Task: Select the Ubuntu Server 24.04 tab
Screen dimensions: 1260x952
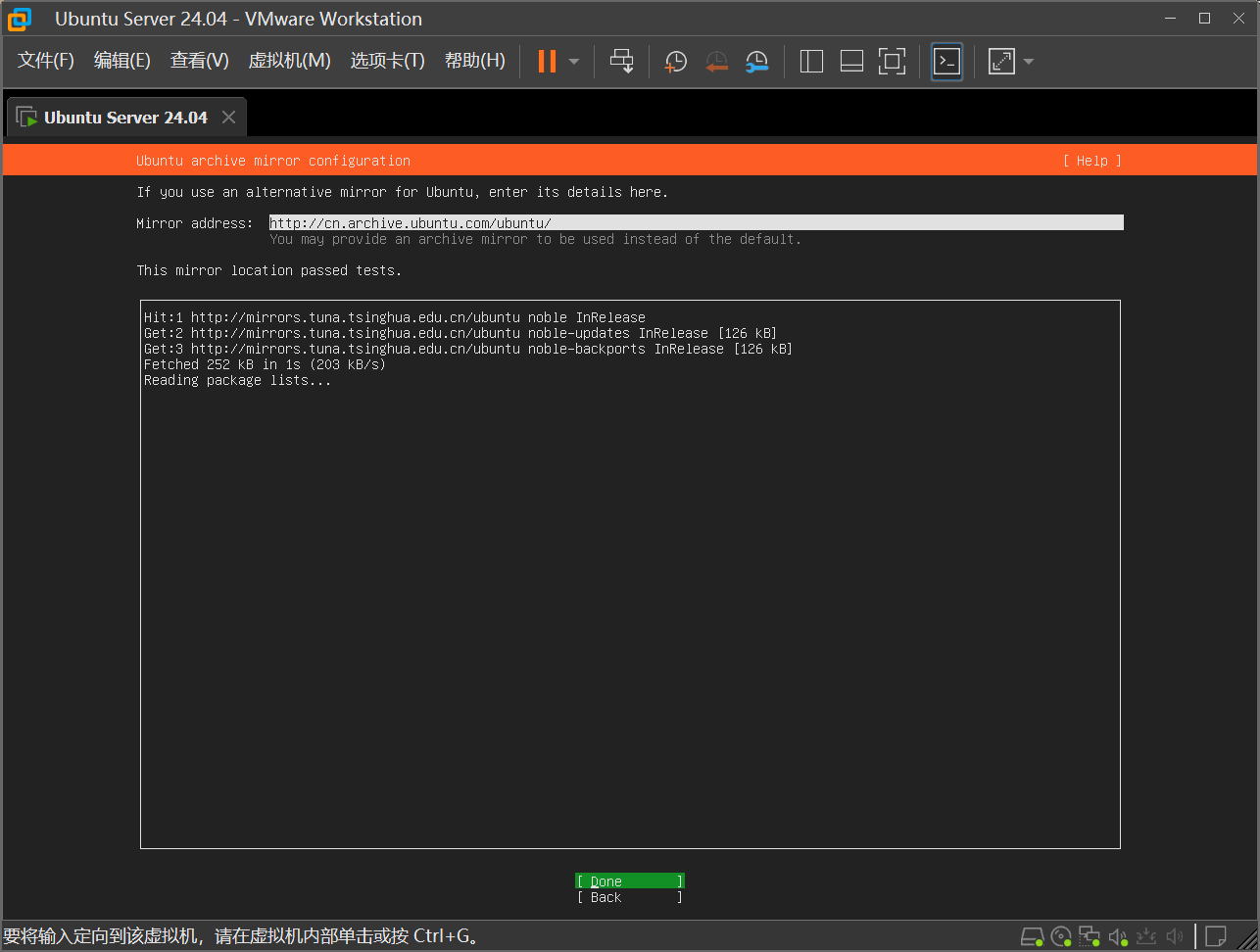Action: click(125, 118)
